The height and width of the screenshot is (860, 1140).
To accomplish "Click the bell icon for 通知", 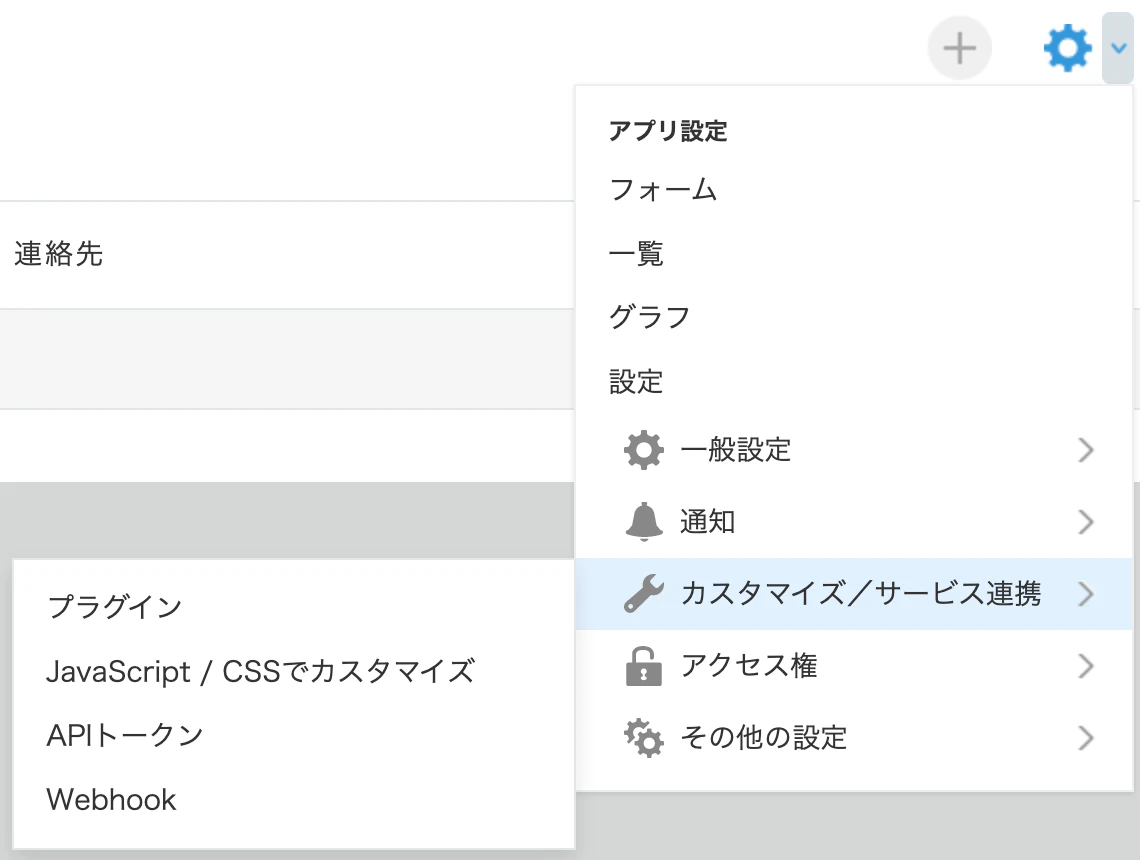I will [644, 521].
